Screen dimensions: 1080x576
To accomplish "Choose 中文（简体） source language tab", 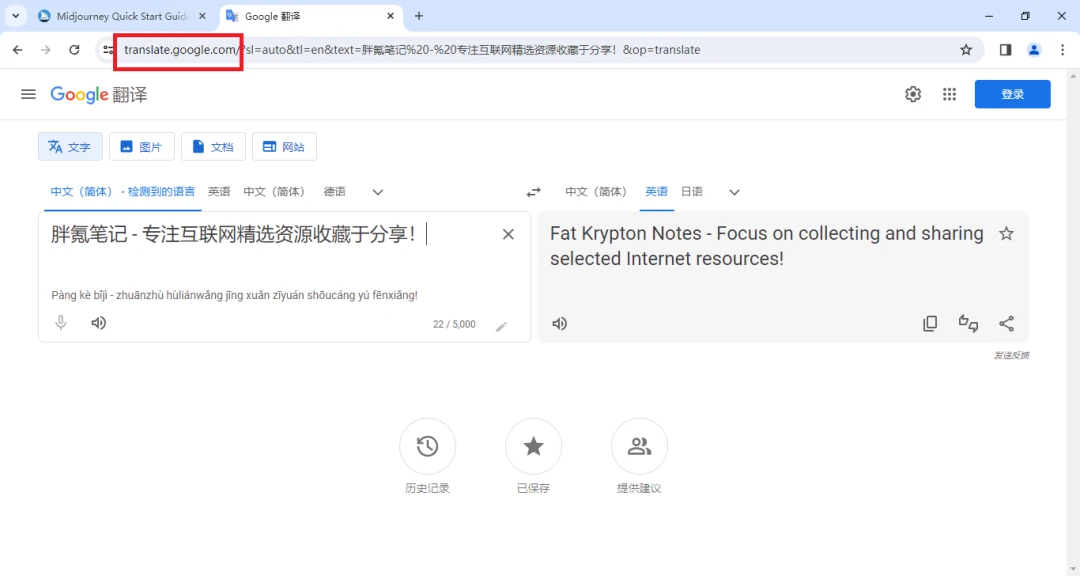I will (x=274, y=192).
